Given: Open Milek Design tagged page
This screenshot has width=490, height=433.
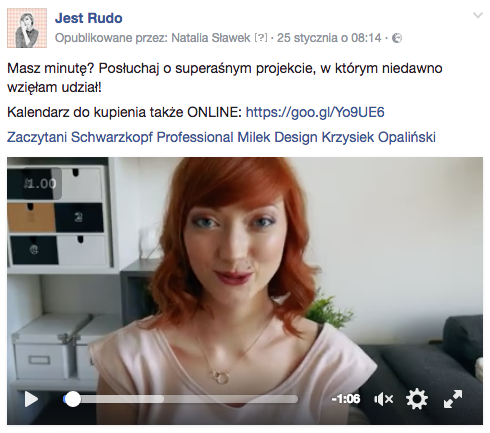Looking at the screenshot, I should pyautogui.click(x=277, y=137).
